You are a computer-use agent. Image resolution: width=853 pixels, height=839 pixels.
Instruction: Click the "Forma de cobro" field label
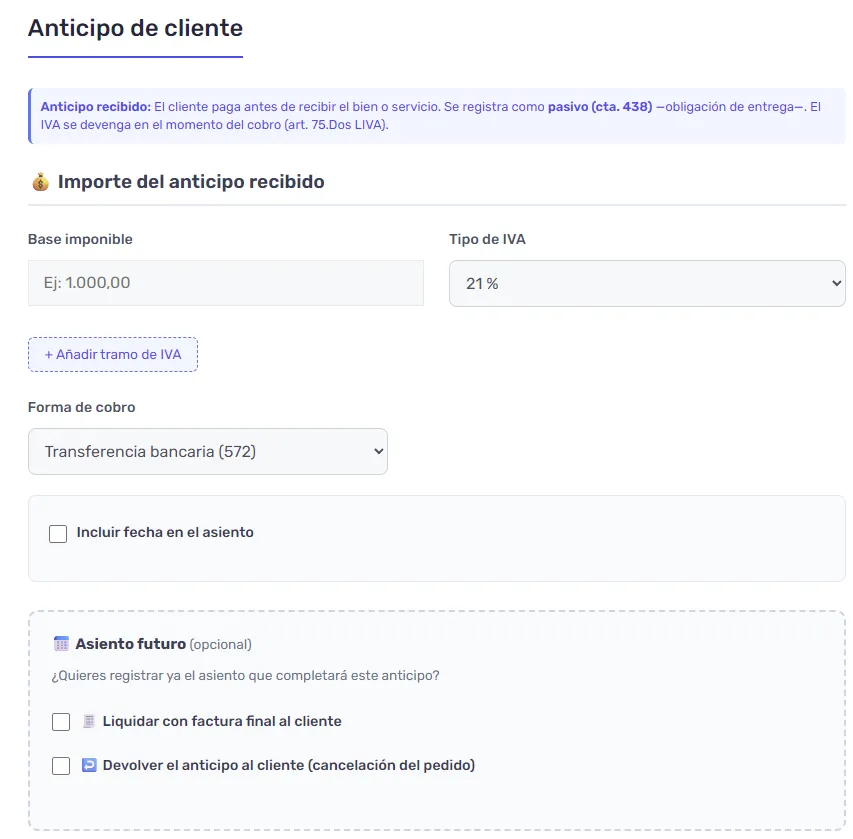tap(80, 407)
